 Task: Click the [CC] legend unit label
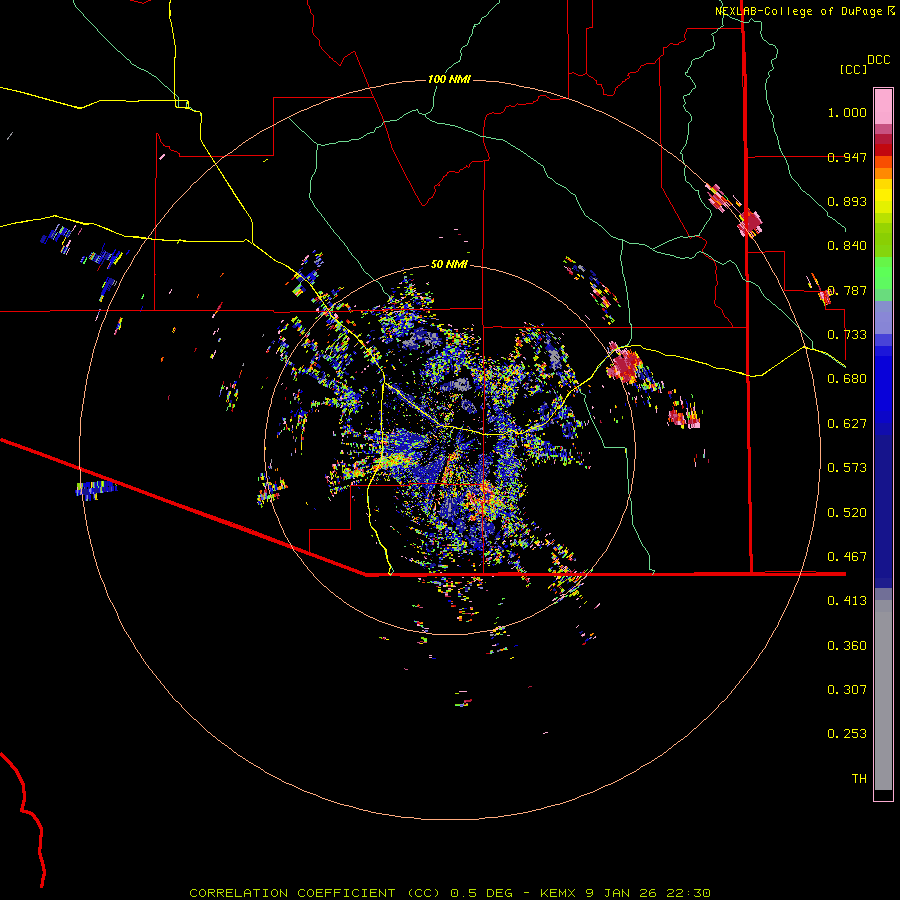tap(854, 69)
